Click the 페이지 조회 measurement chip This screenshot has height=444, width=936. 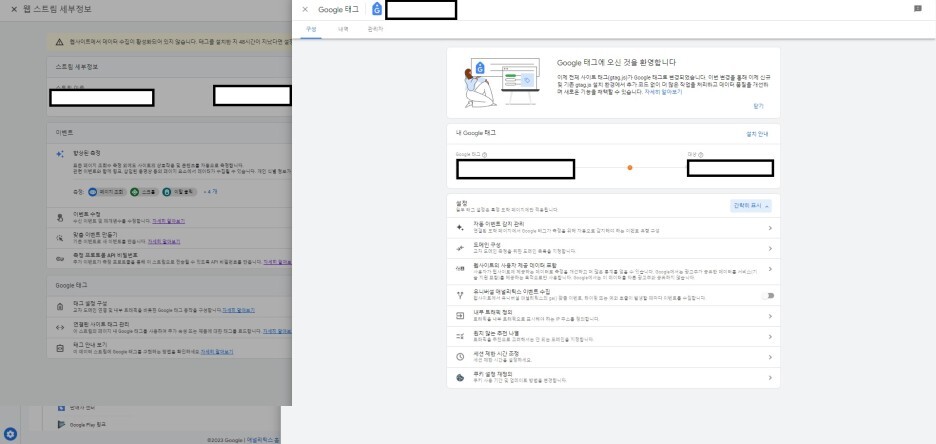pos(106,192)
